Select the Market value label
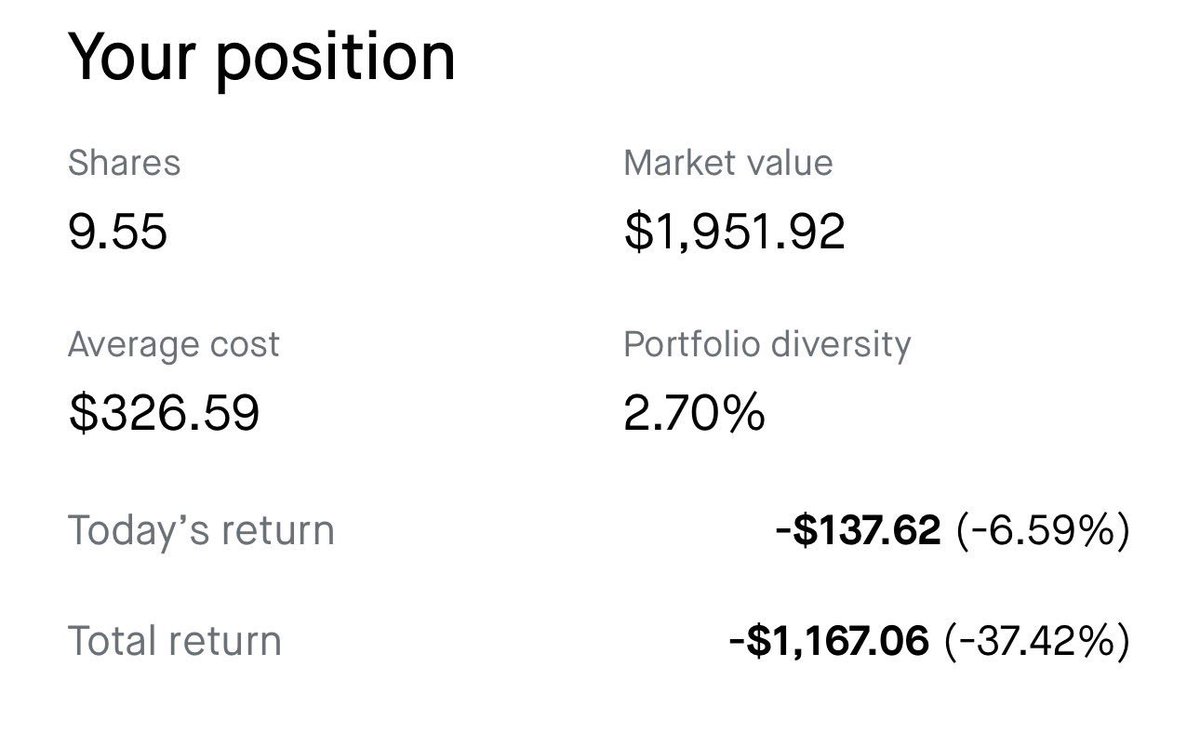 [728, 162]
